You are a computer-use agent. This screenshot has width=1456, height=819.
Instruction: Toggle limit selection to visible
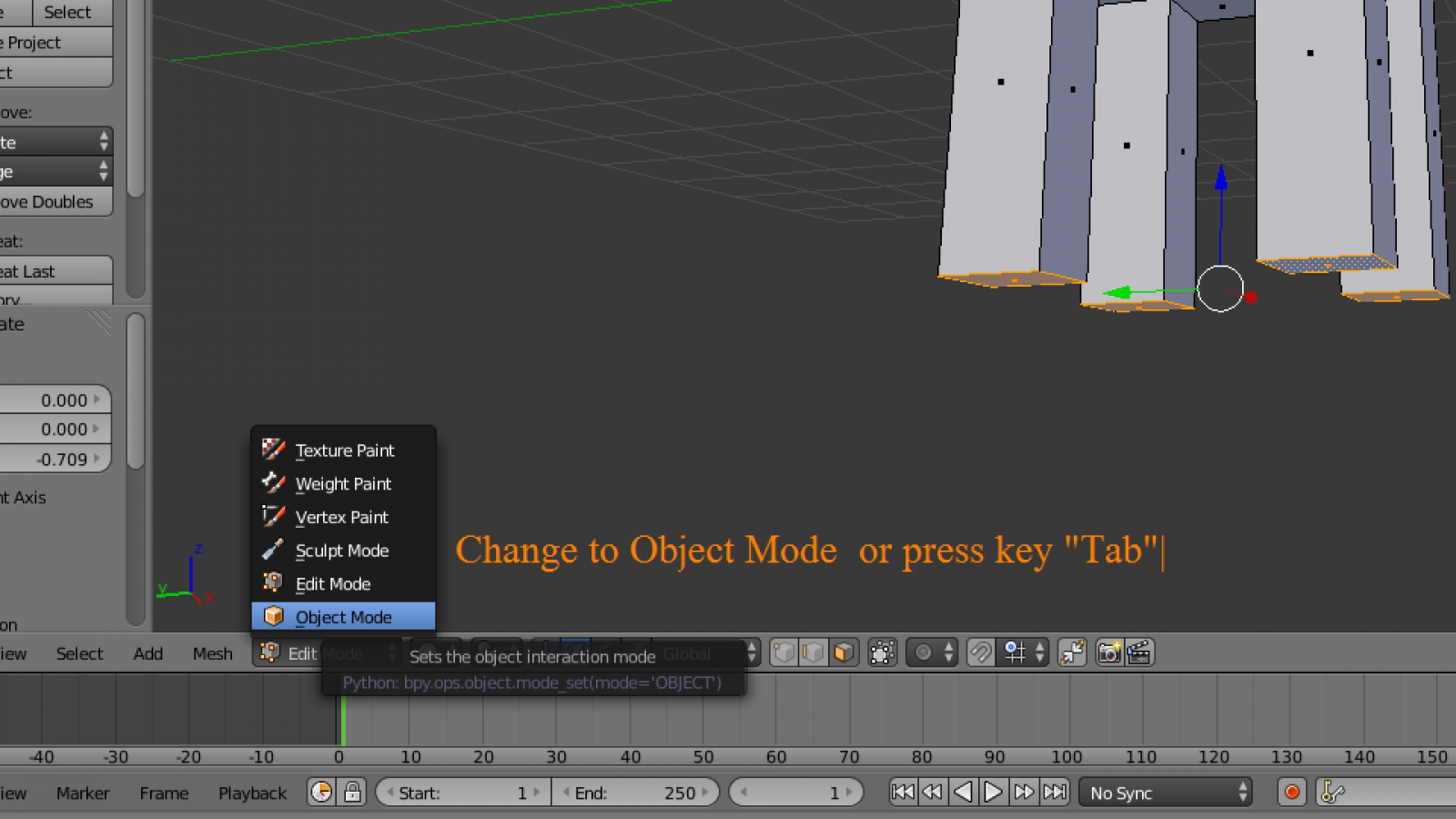click(883, 652)
